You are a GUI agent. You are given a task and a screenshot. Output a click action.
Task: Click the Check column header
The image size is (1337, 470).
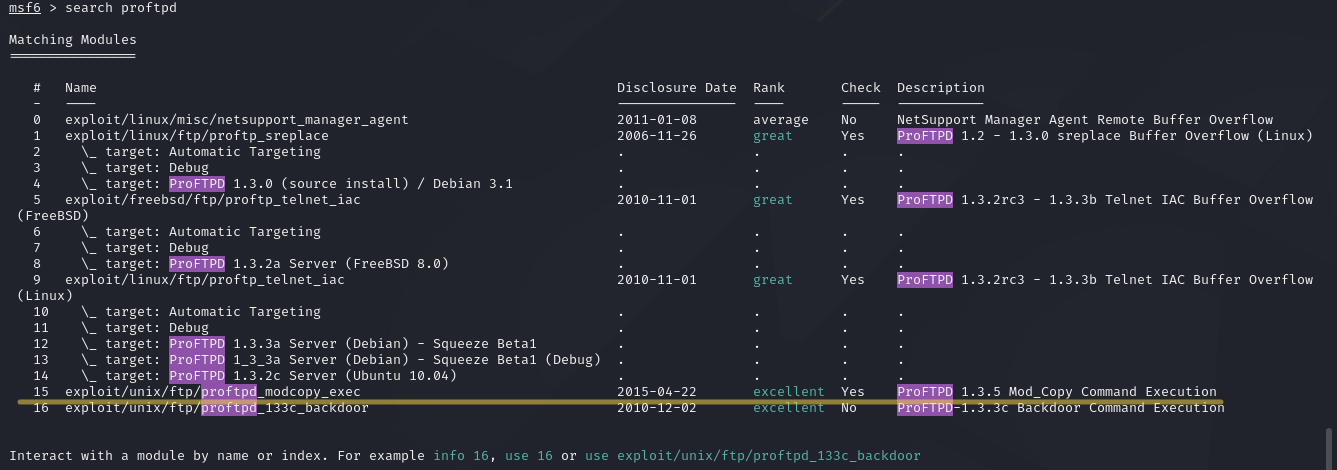tap(860, 88)
